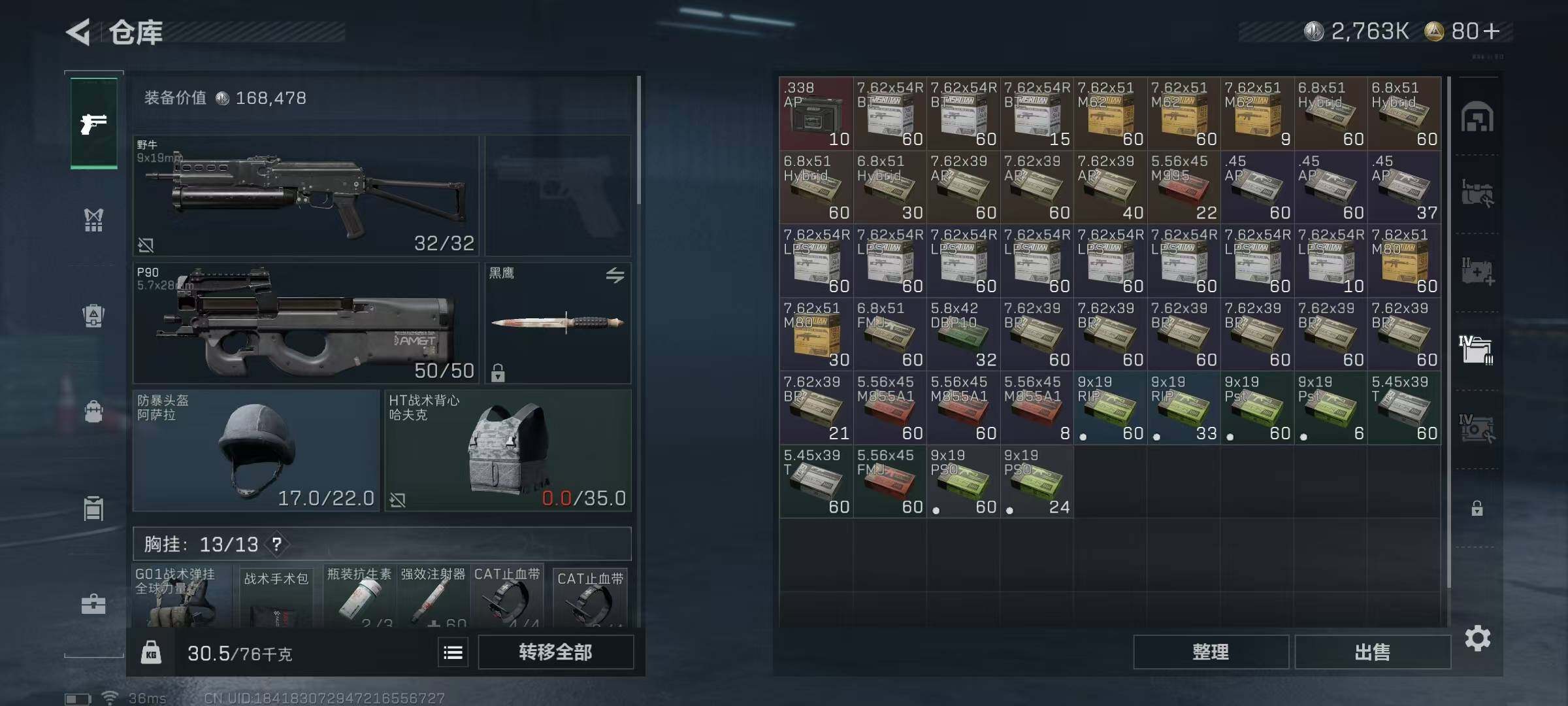Toggle the list view icon beside 转移全部

pos(453,652)
